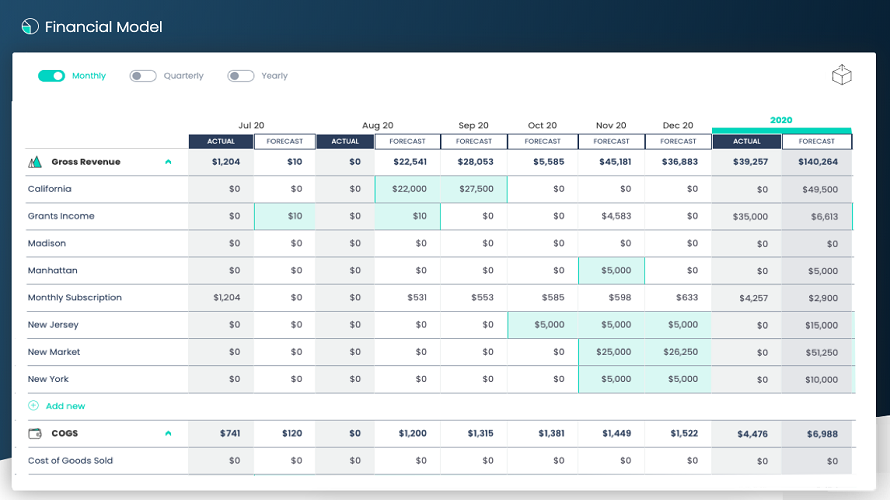890x500 pixels.
Task: Collapse the COGS section chevron
Action: pos(168,433)
